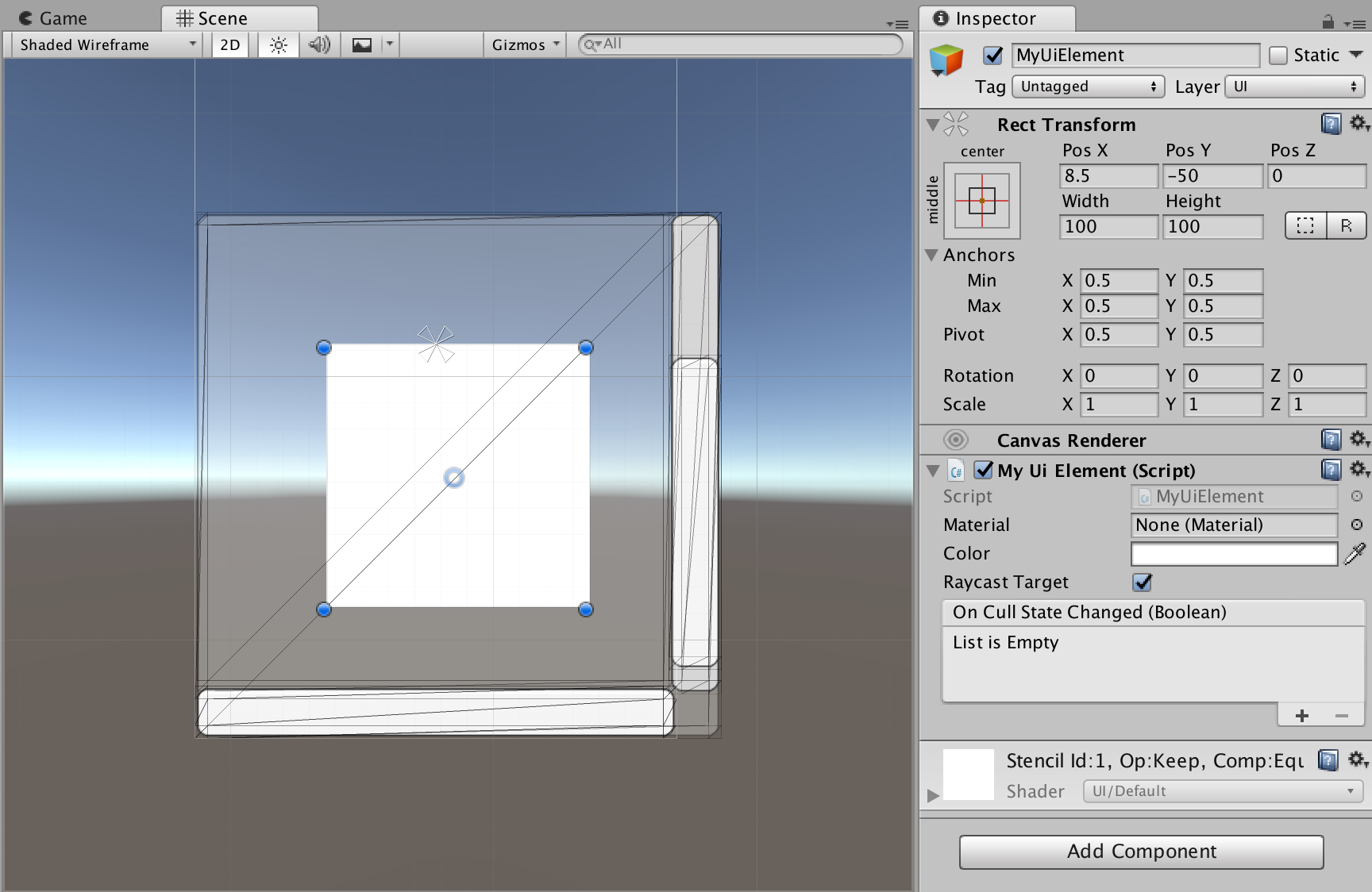Screen dimensions: 1372x892
Task: Toggle MyUiElement active checkbox
Action: [992, 55]
